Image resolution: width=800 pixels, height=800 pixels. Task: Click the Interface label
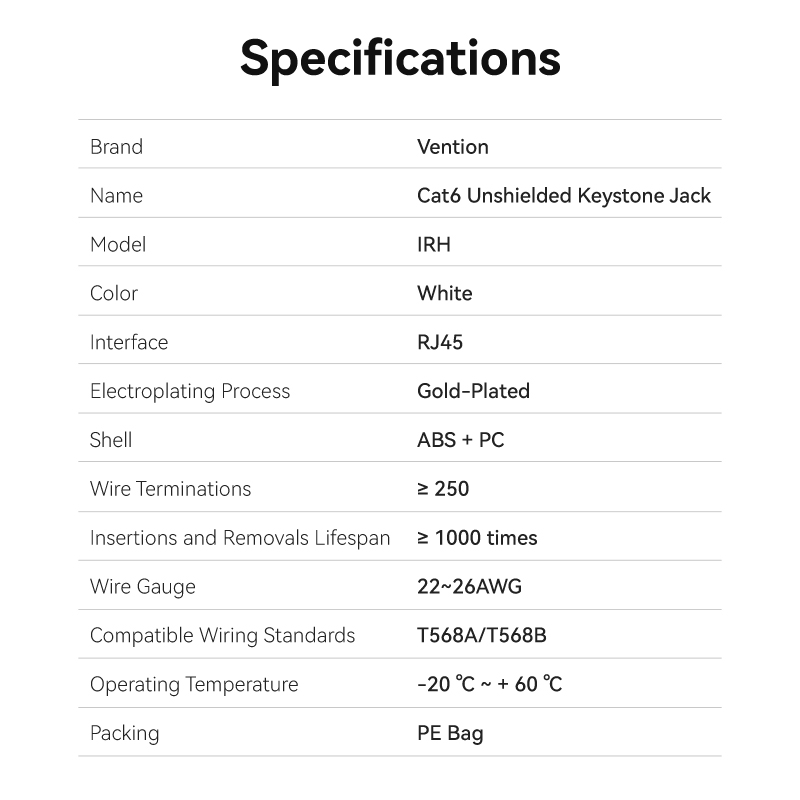129,343
